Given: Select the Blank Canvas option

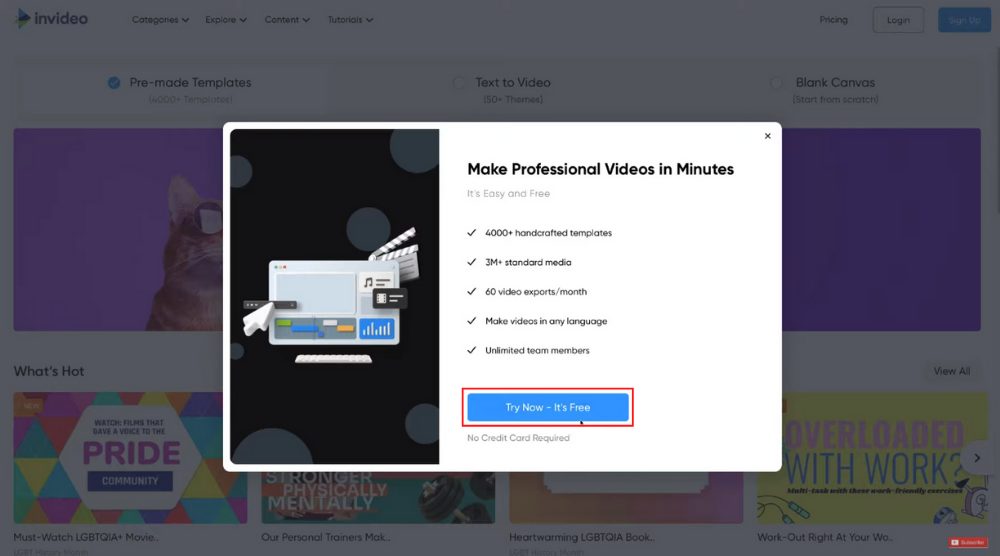Looking at the screenshot, I should (825, 89).
